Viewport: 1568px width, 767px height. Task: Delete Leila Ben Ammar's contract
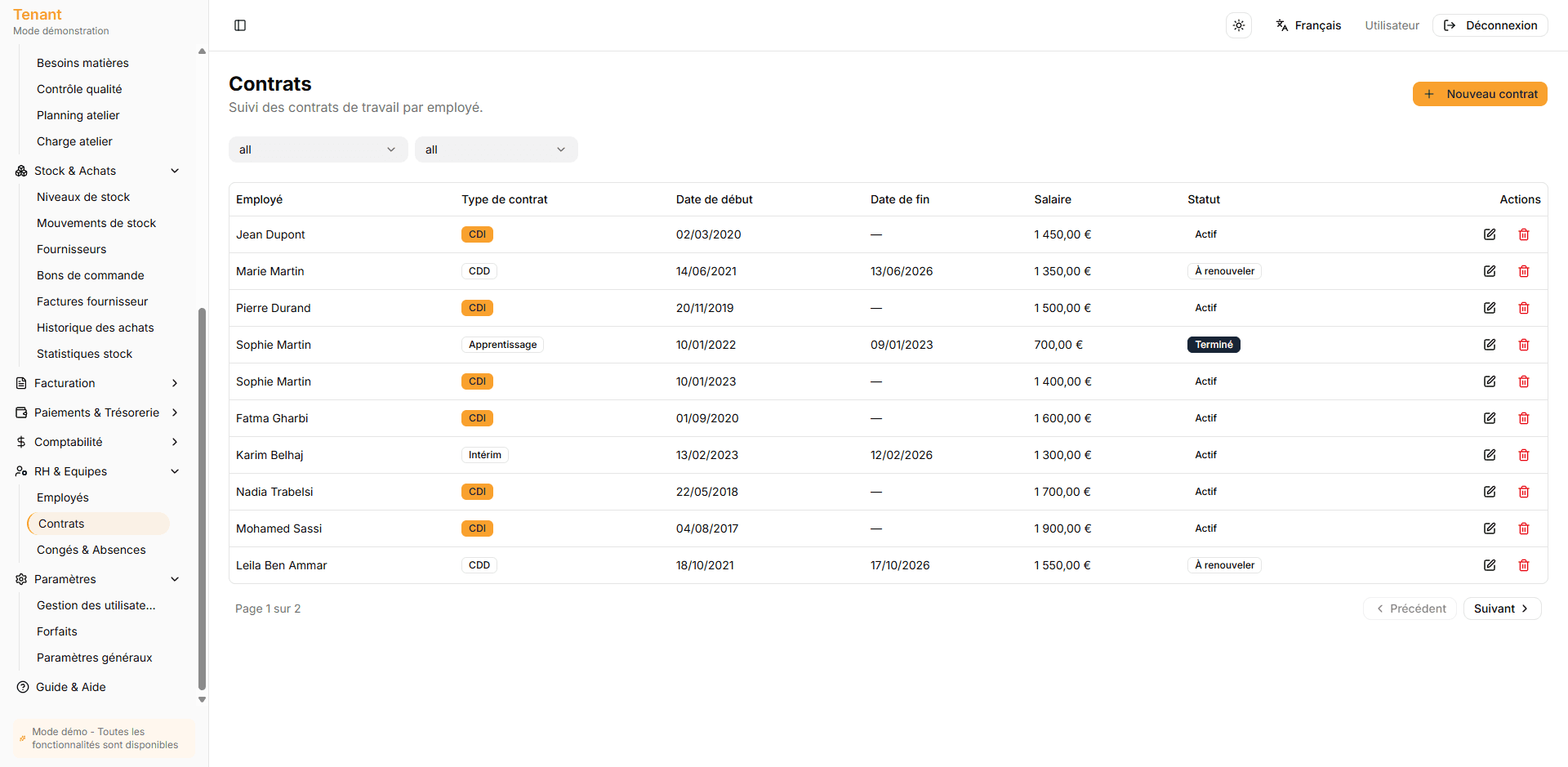tap(1524, 565)
